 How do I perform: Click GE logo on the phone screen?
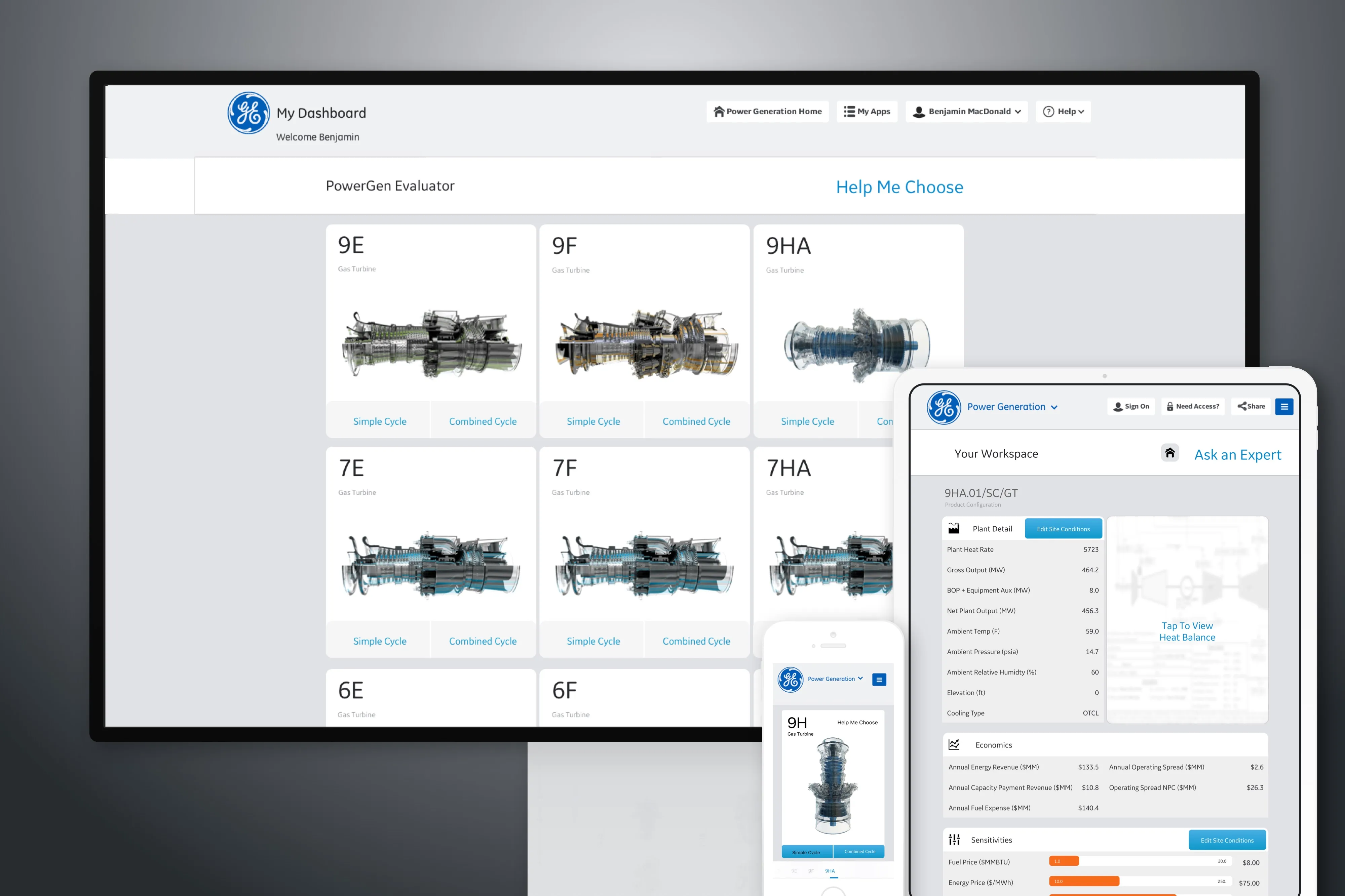pyautogui.click(x=791, y=680)
